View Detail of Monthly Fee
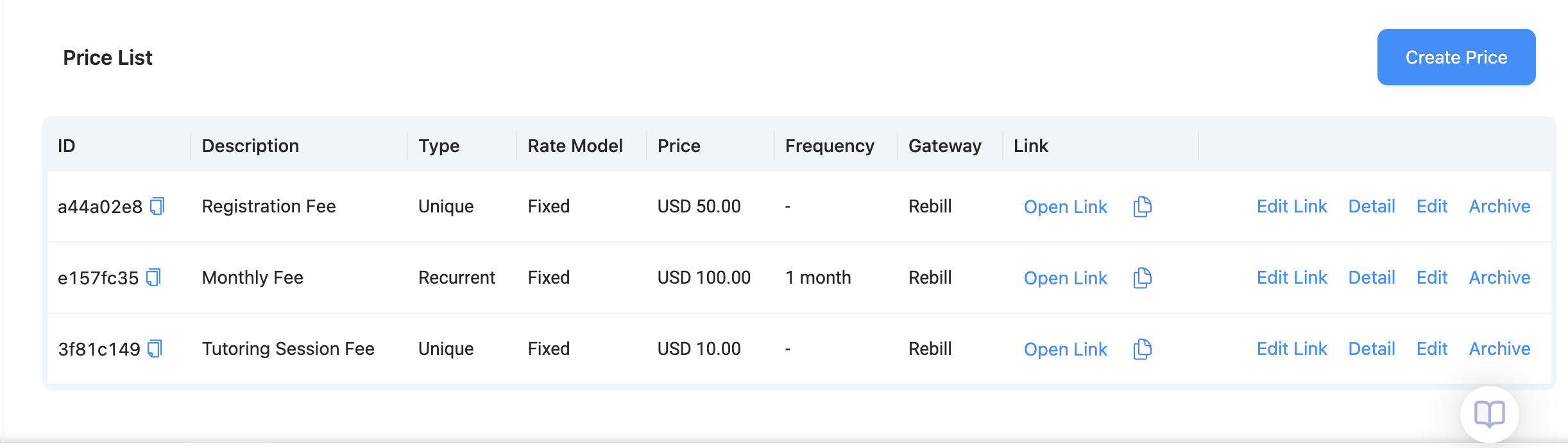Screen dimensions: 1568x448 pyautogui.click(x=1372, y=277)
